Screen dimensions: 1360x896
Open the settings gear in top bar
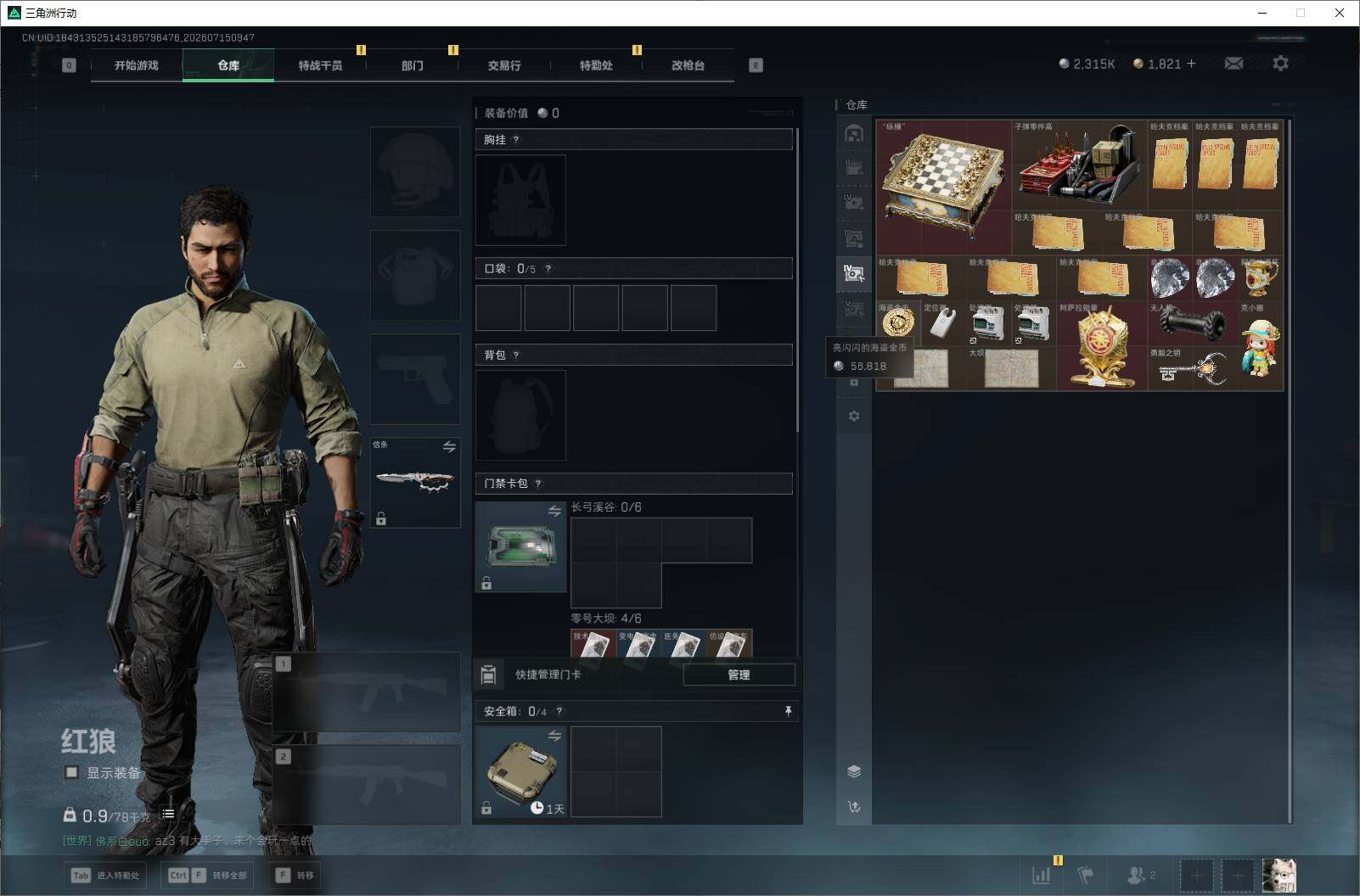(1280, 64)
